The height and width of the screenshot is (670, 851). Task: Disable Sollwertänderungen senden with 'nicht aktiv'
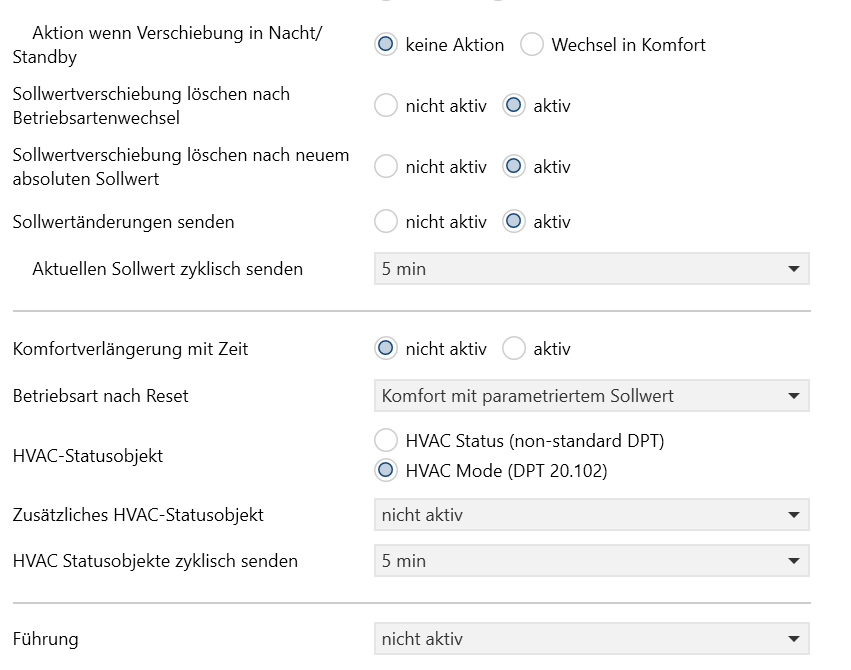click(386, 221)
